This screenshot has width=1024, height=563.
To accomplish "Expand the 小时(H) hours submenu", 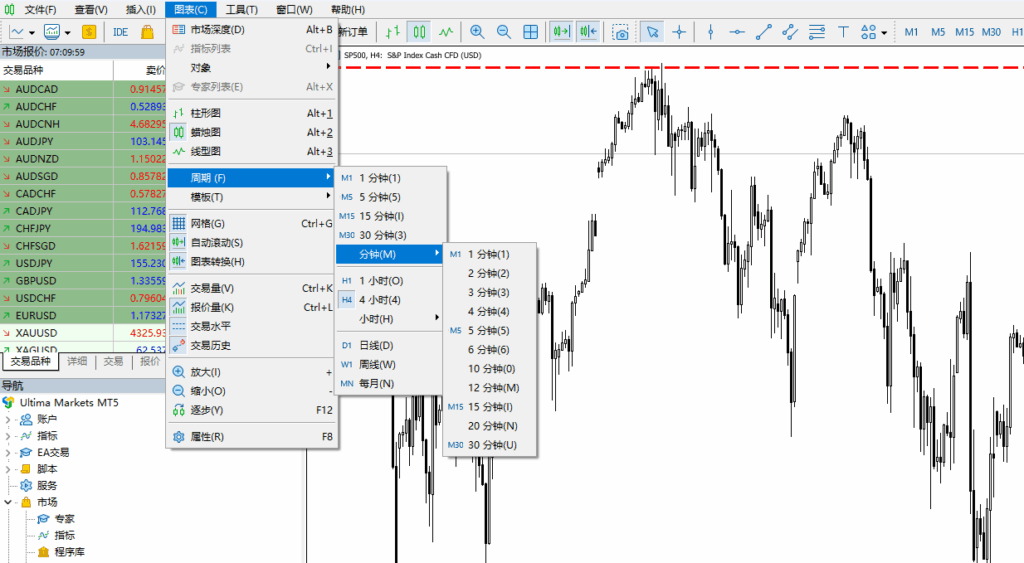I will [390, 319].
